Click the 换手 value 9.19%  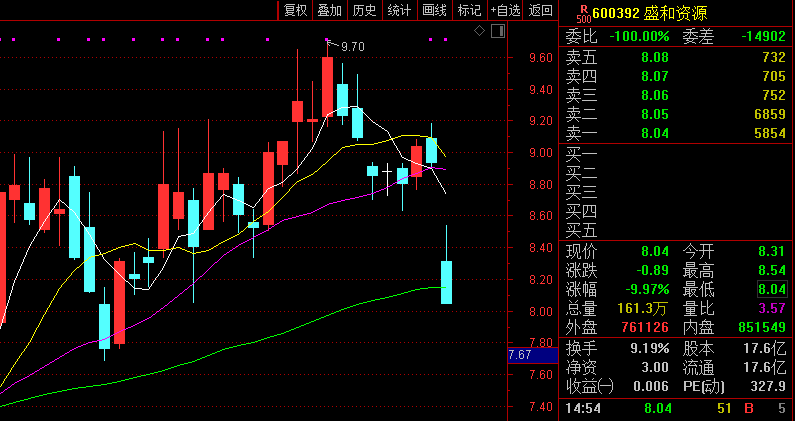click(x=649, y=348)
